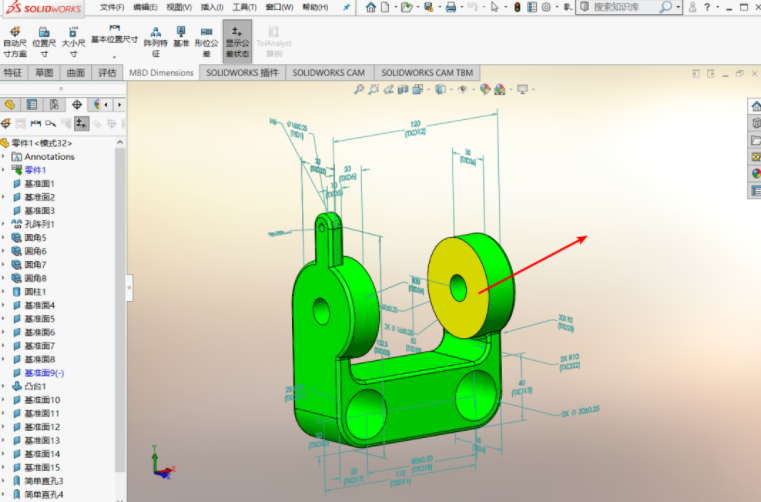Click the right arrow for more panel tabs
This screenshot has width=761, height=502.
click(x=119, y=105)
